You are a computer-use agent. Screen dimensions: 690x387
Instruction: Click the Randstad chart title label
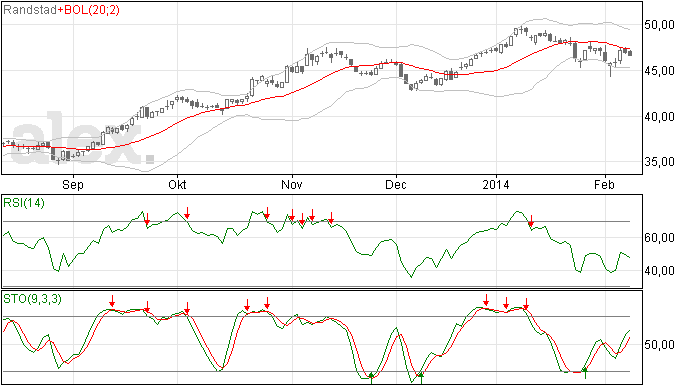(30, 10)
